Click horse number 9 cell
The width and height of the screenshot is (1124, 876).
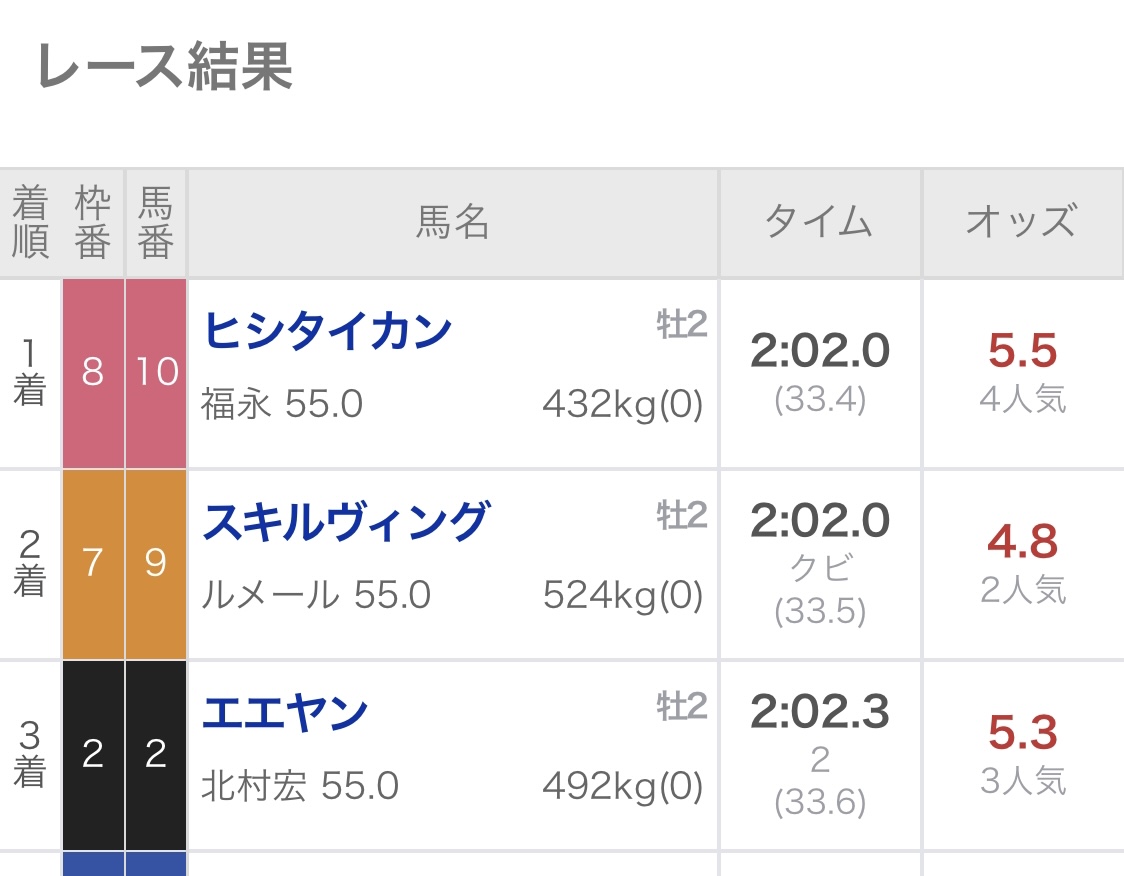point(156,563)
